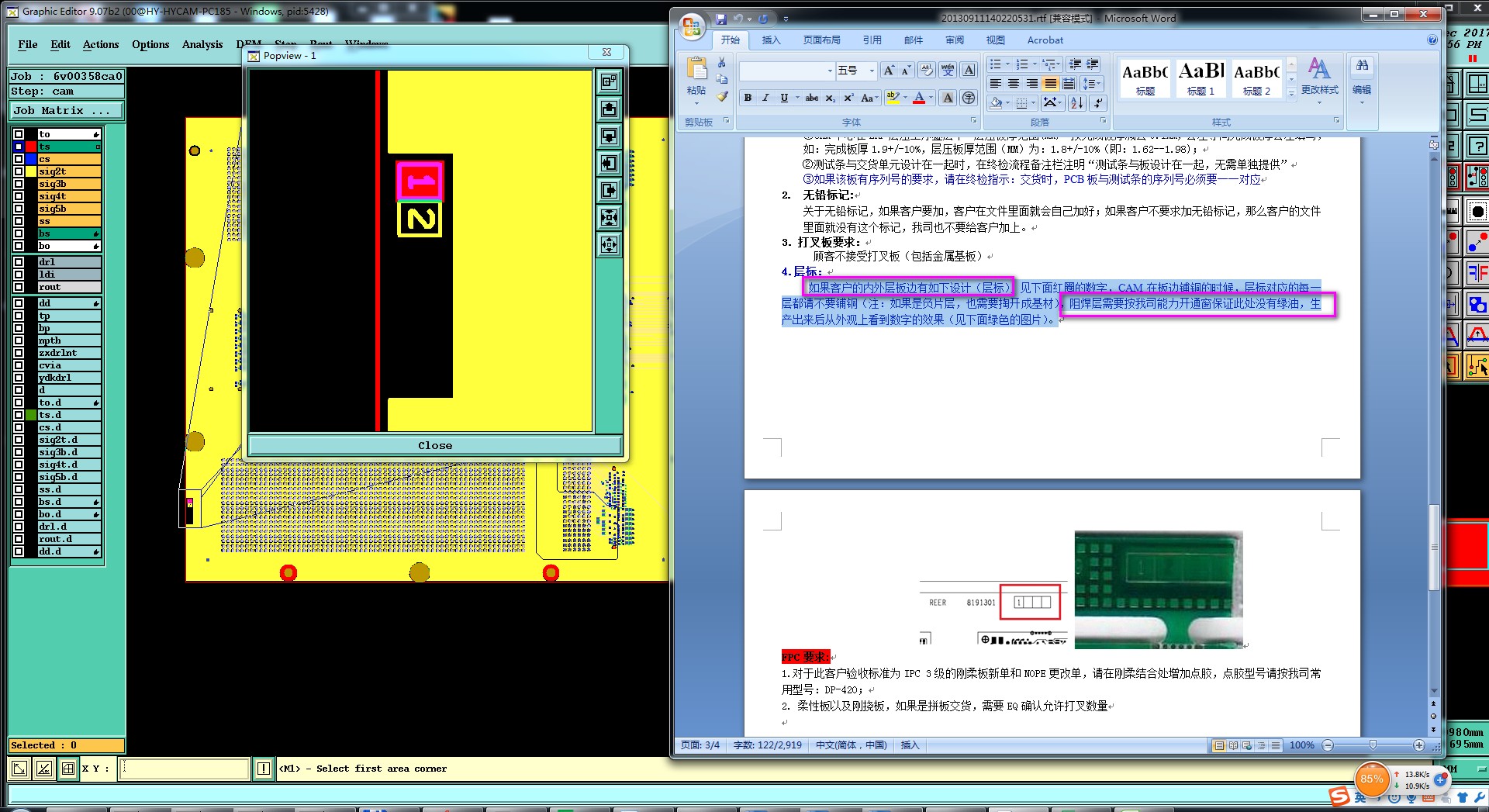This screenshot has width=1489, height=812.
Task: Click the Sort A-Z icon in Word
Action: click(x=1076, y=102)
